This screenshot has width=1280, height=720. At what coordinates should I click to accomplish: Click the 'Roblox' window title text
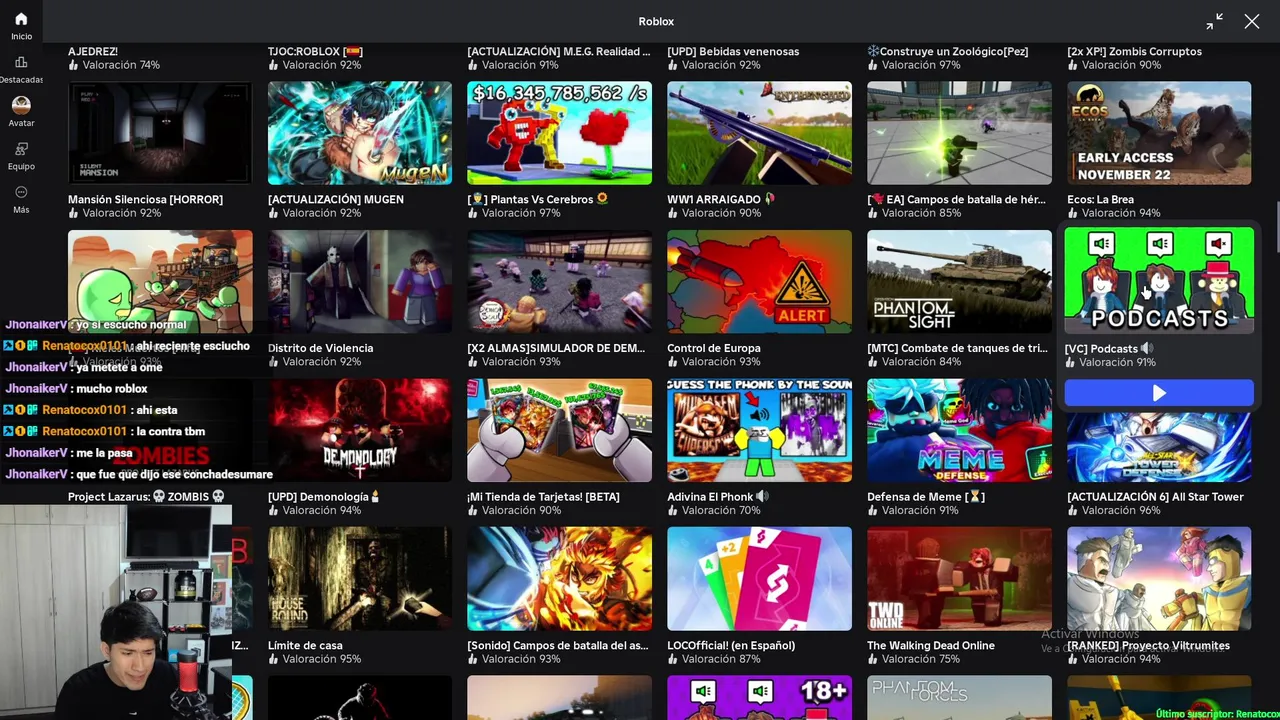[x=656, y=21]
